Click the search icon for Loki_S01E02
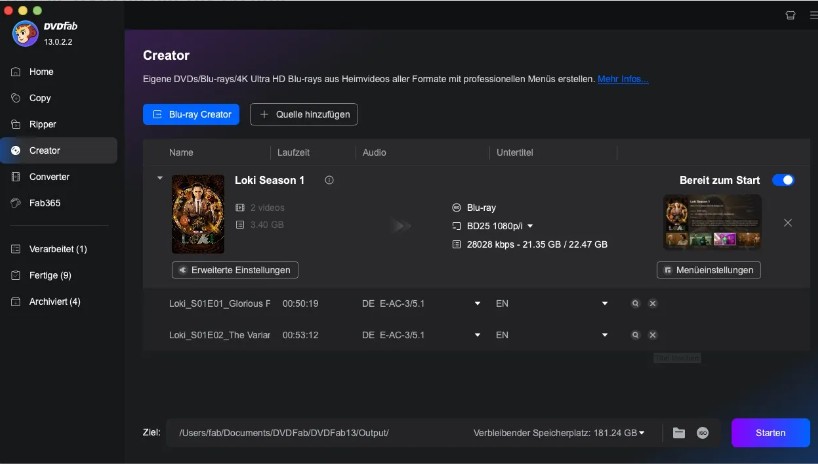This screenshot has height=464, width=818. [635, 335]
